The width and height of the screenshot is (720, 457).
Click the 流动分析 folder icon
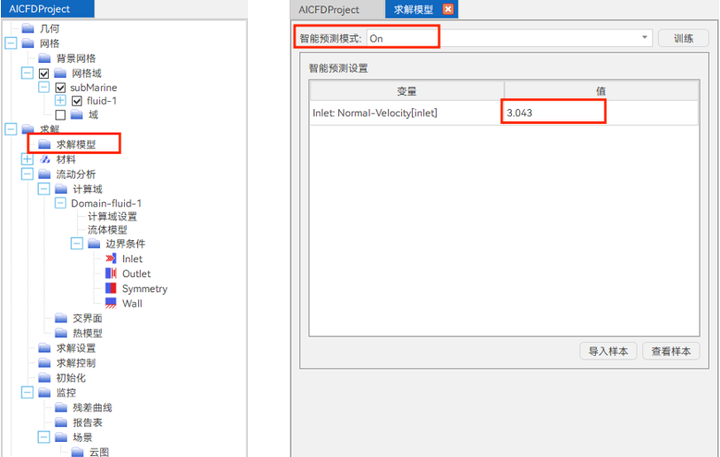(x=45, y=174)
